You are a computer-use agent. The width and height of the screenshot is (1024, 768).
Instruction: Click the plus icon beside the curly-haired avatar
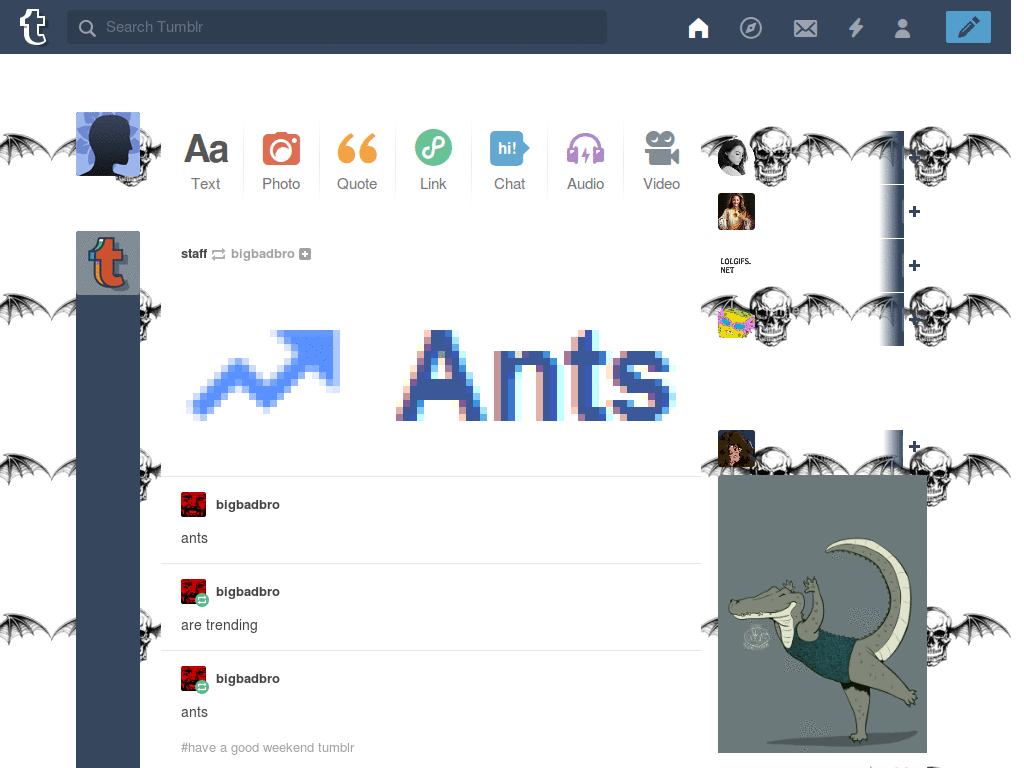tap(914, 447)
